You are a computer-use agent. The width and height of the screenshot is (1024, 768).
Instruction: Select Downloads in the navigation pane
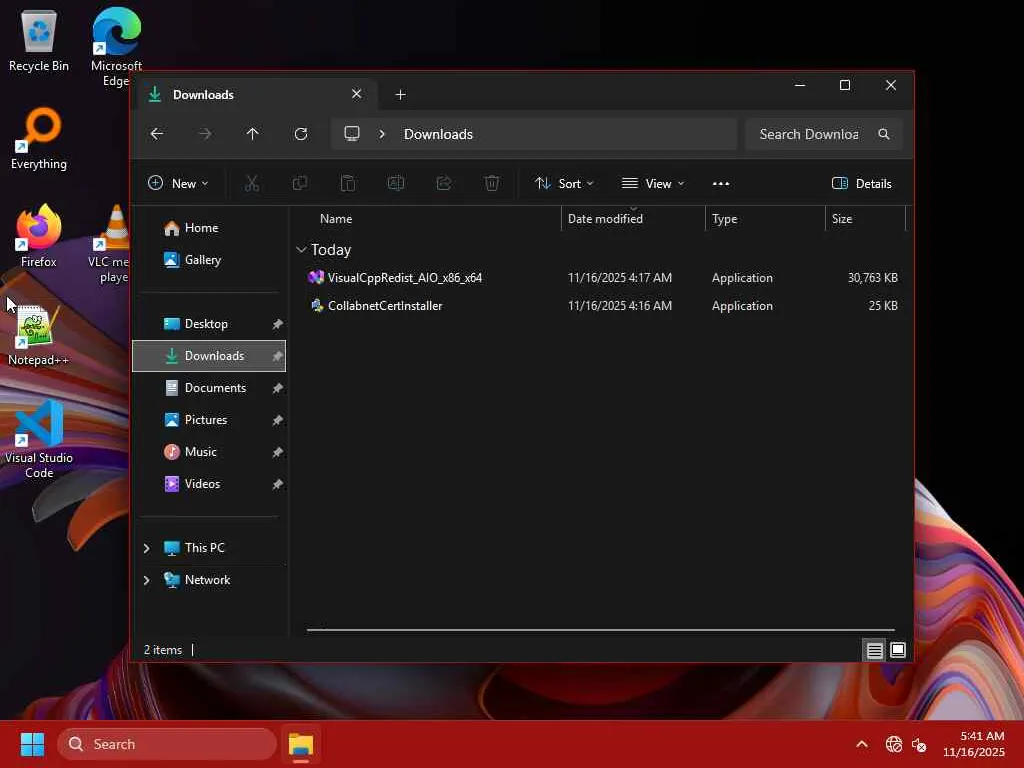click(x=209, y=356)
